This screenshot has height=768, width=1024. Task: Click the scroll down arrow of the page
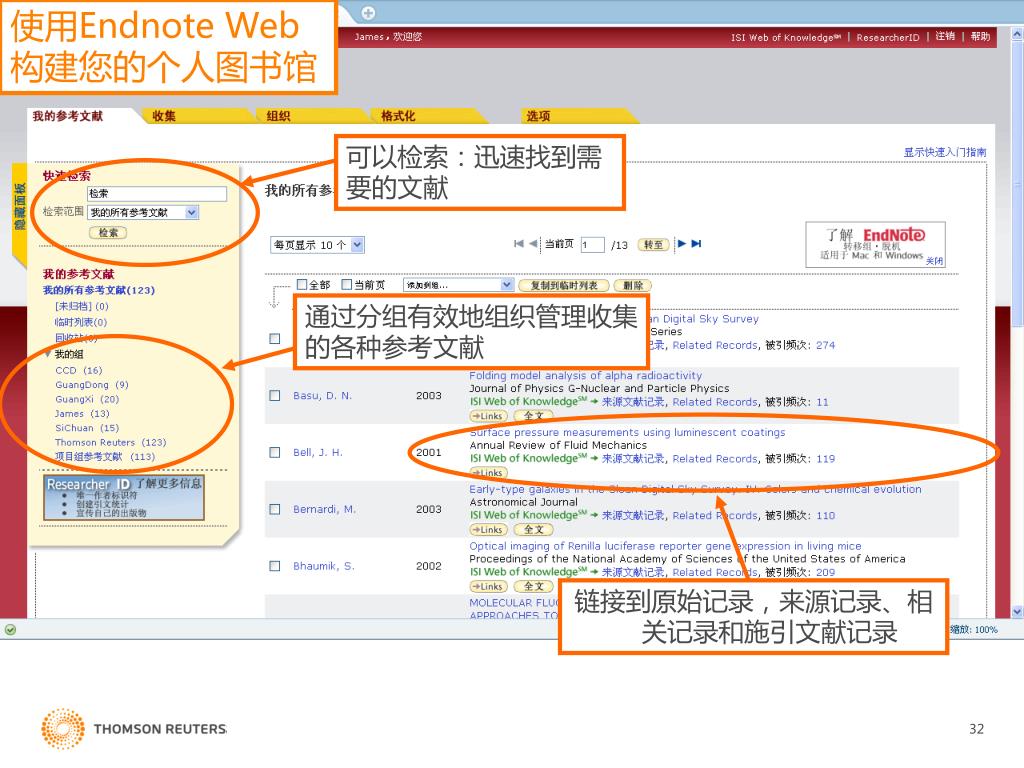pos(1017,612)
